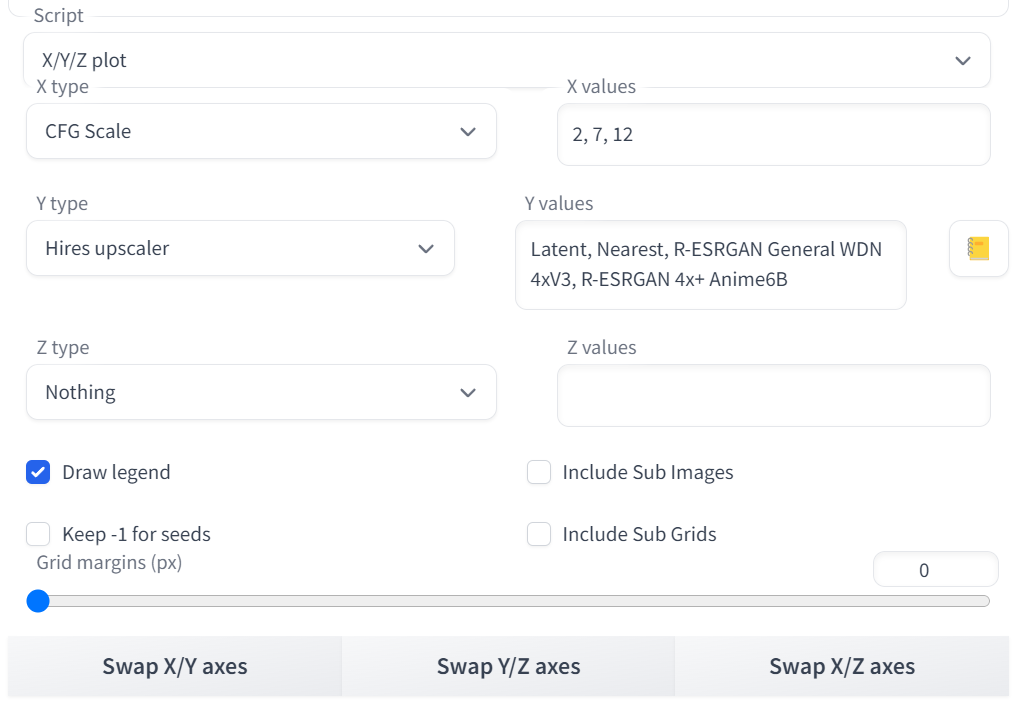Screen dimensions: 1021x715
Task: Uncheck the Draw legend checkbox
Action: (38, 472)
